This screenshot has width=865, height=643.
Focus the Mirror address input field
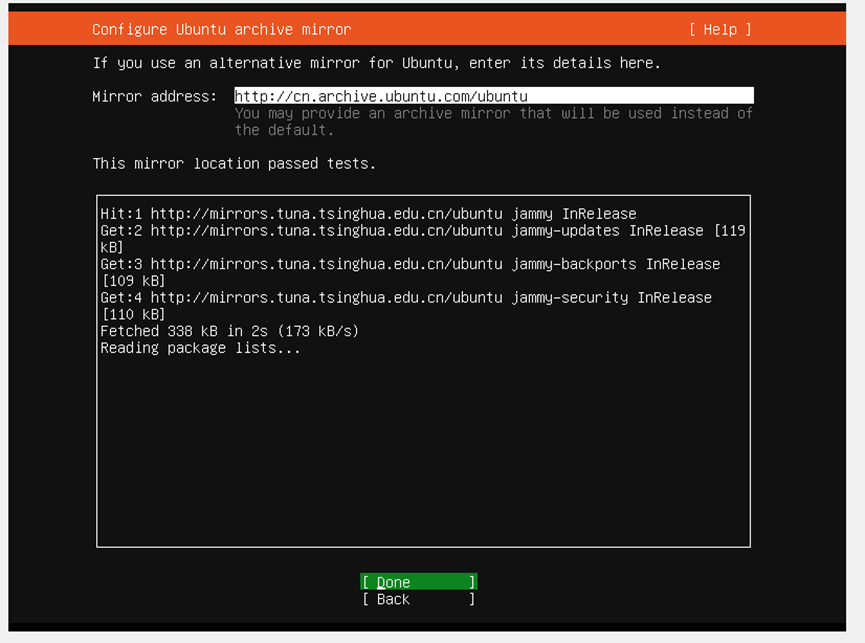(x=494, y=96)
